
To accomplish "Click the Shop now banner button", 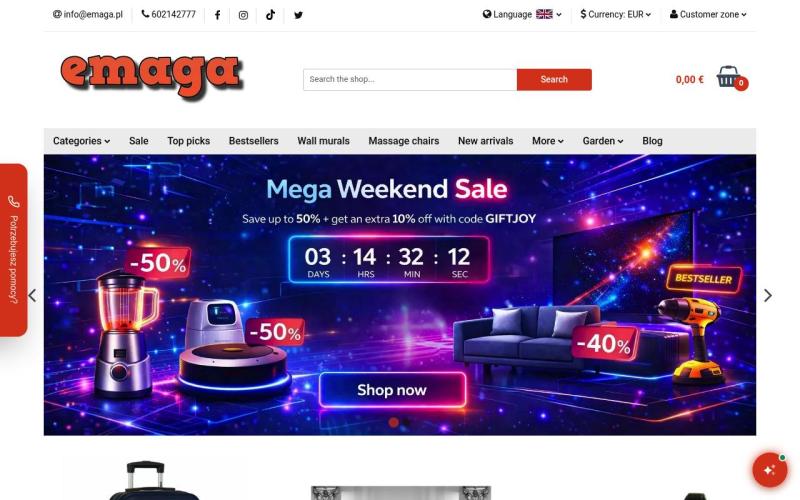I will pyautogui.click(x=392, y=390).
